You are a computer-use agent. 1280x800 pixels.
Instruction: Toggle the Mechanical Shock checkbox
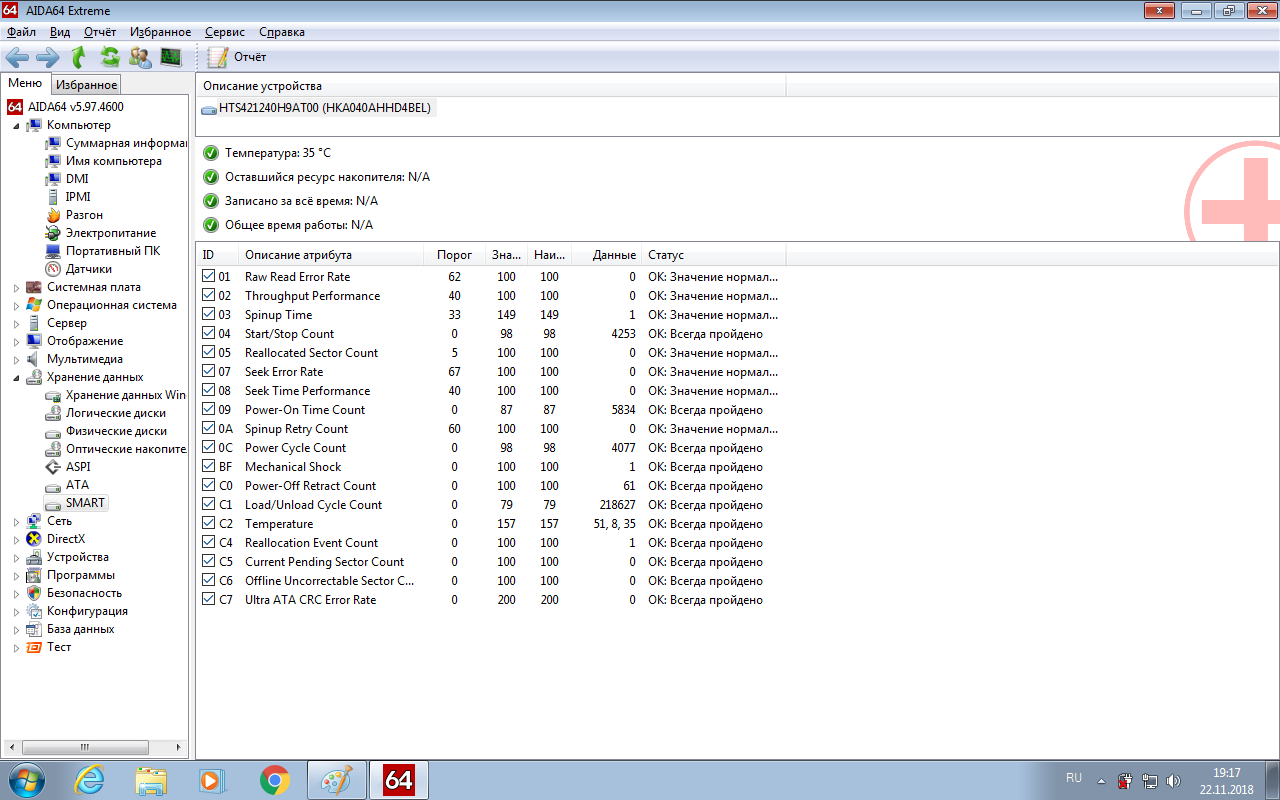(208, 466)
